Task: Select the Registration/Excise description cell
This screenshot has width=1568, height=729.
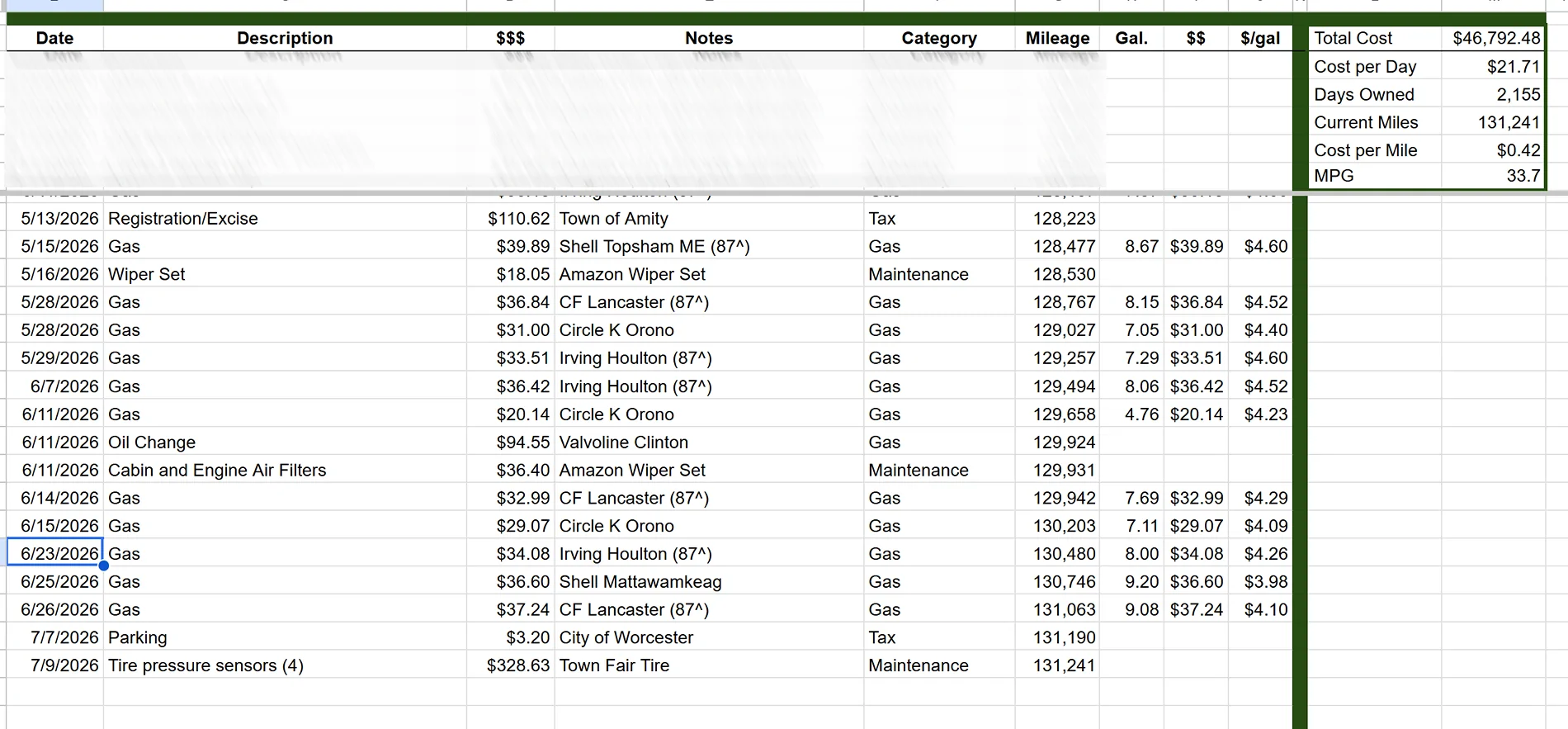Action: click(x=285, y=219)
